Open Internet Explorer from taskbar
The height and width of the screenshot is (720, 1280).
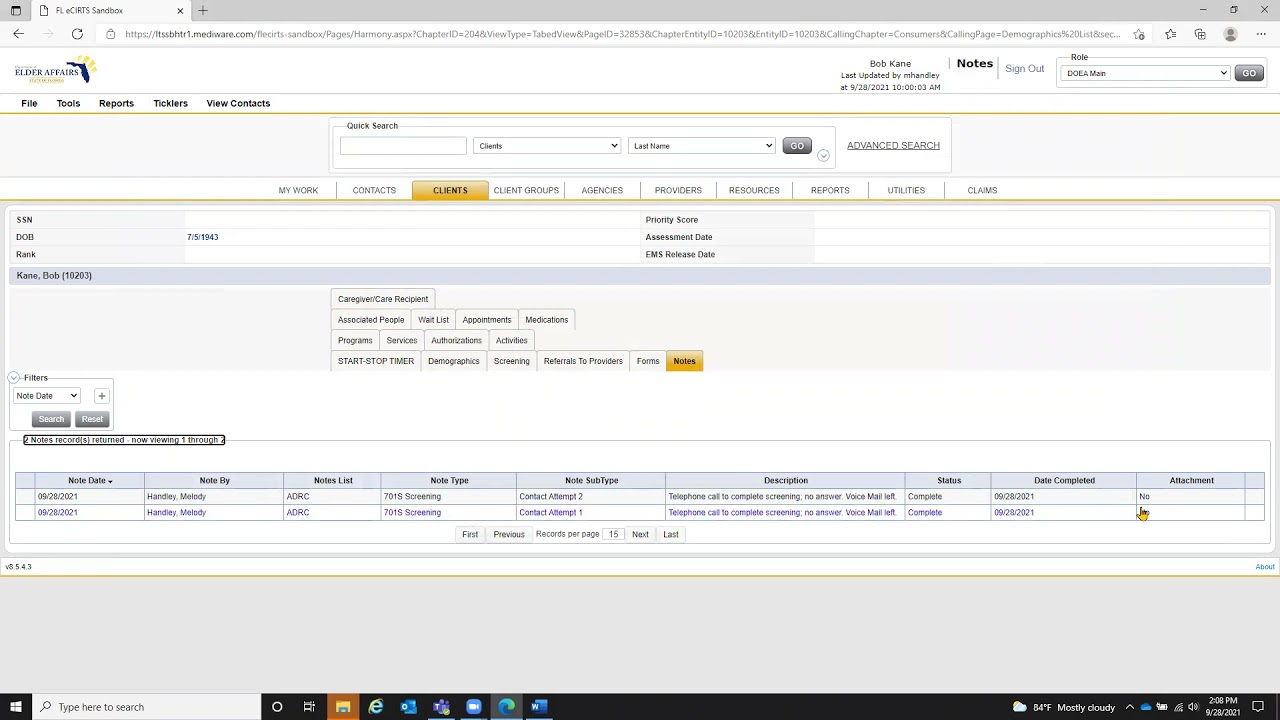(376, 707)
